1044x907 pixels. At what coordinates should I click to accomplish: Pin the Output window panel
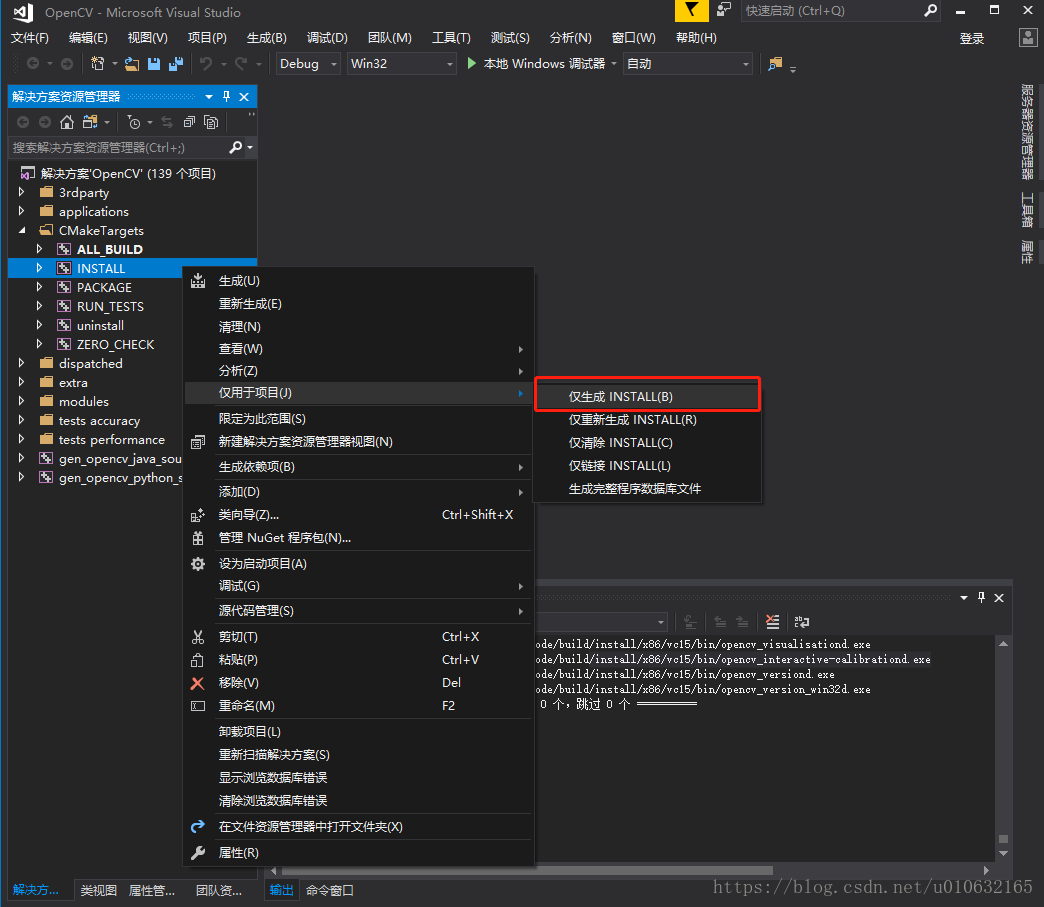coord(981,597)
